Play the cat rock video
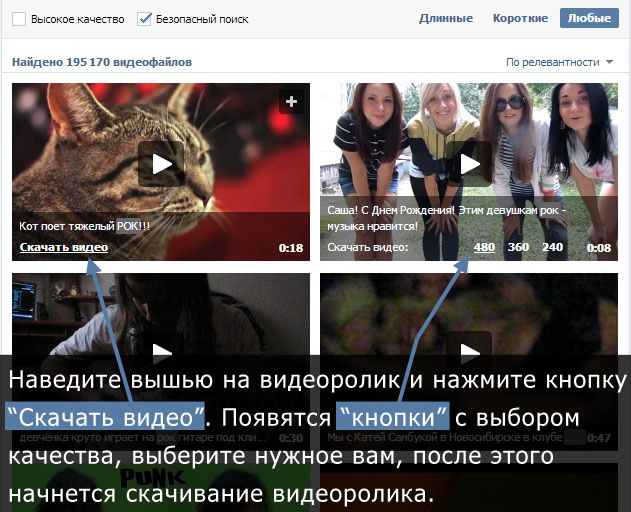The image size is (631, 512). [x=161, y=164]
